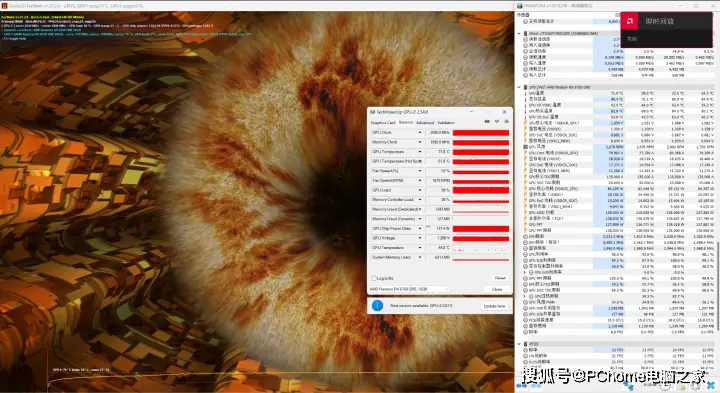Screen dimensions: 720x393
Task: Click the blue info icon in update banner
Action: pos(377,305)
